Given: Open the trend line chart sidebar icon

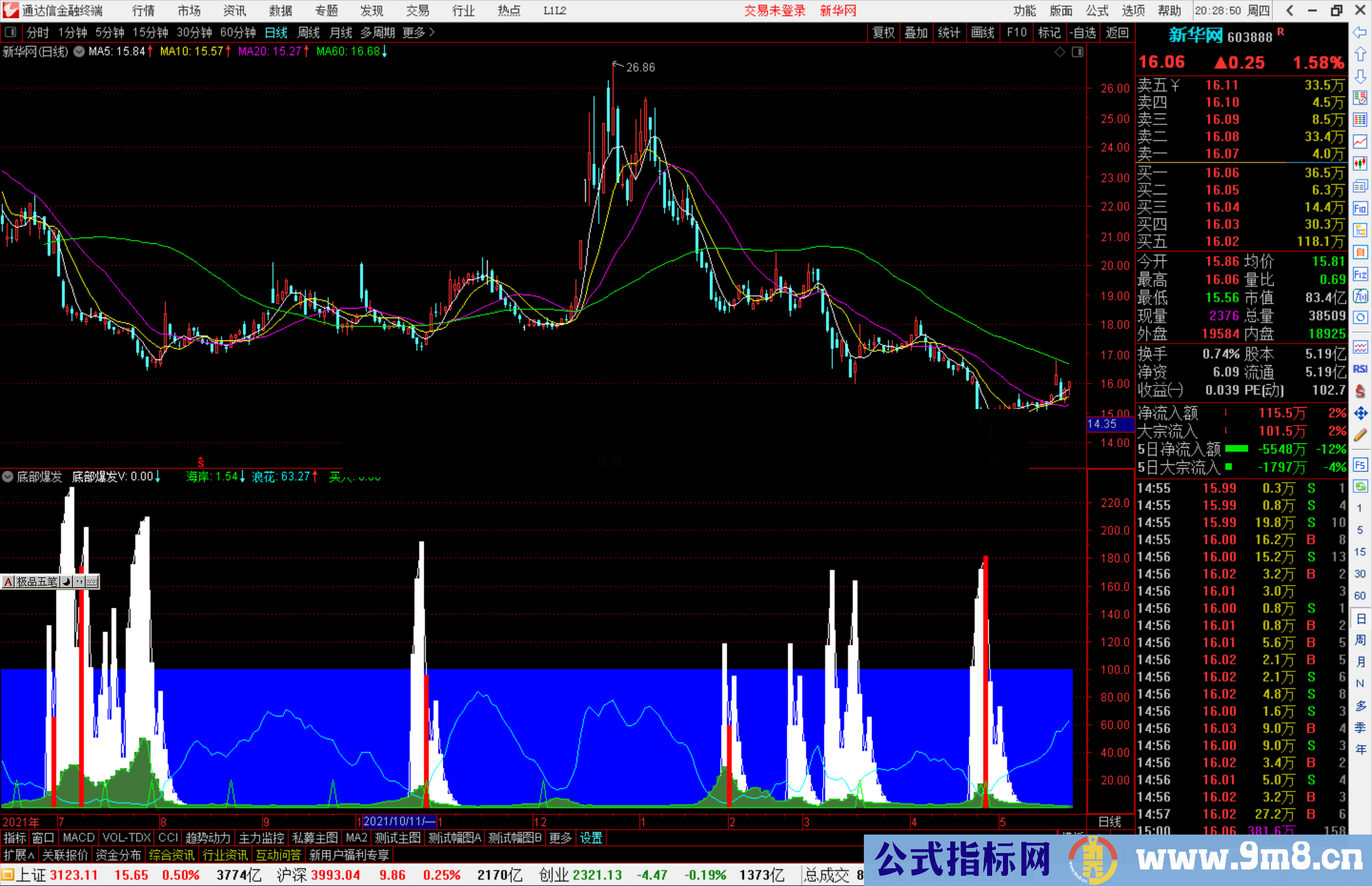Looking at the screenshot, I should (x=1360, y=142).
